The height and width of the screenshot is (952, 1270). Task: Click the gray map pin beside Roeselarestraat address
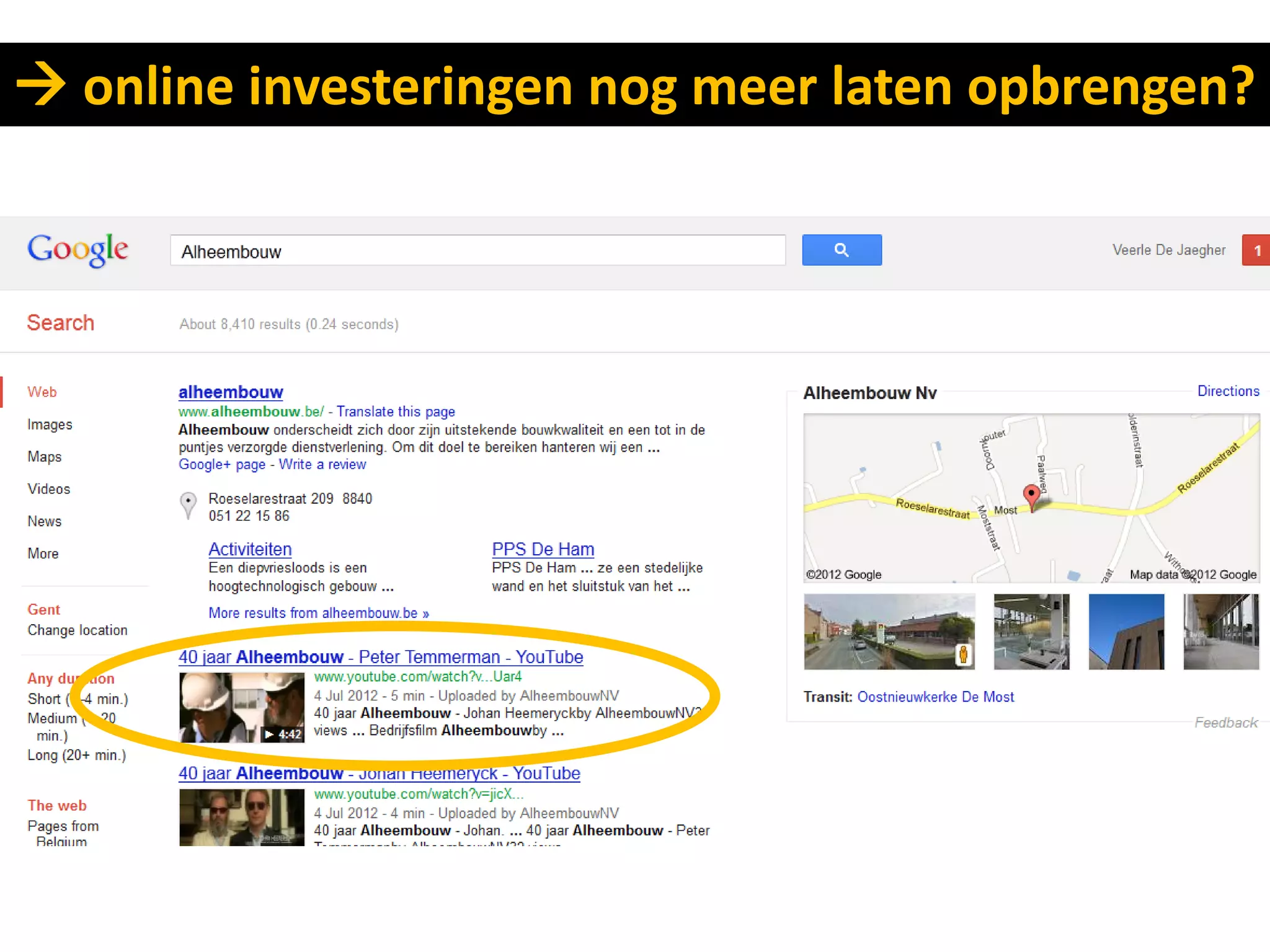click(189, 506)
